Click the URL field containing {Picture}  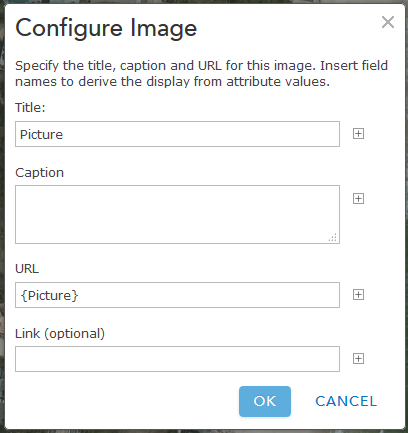(177, 295)
